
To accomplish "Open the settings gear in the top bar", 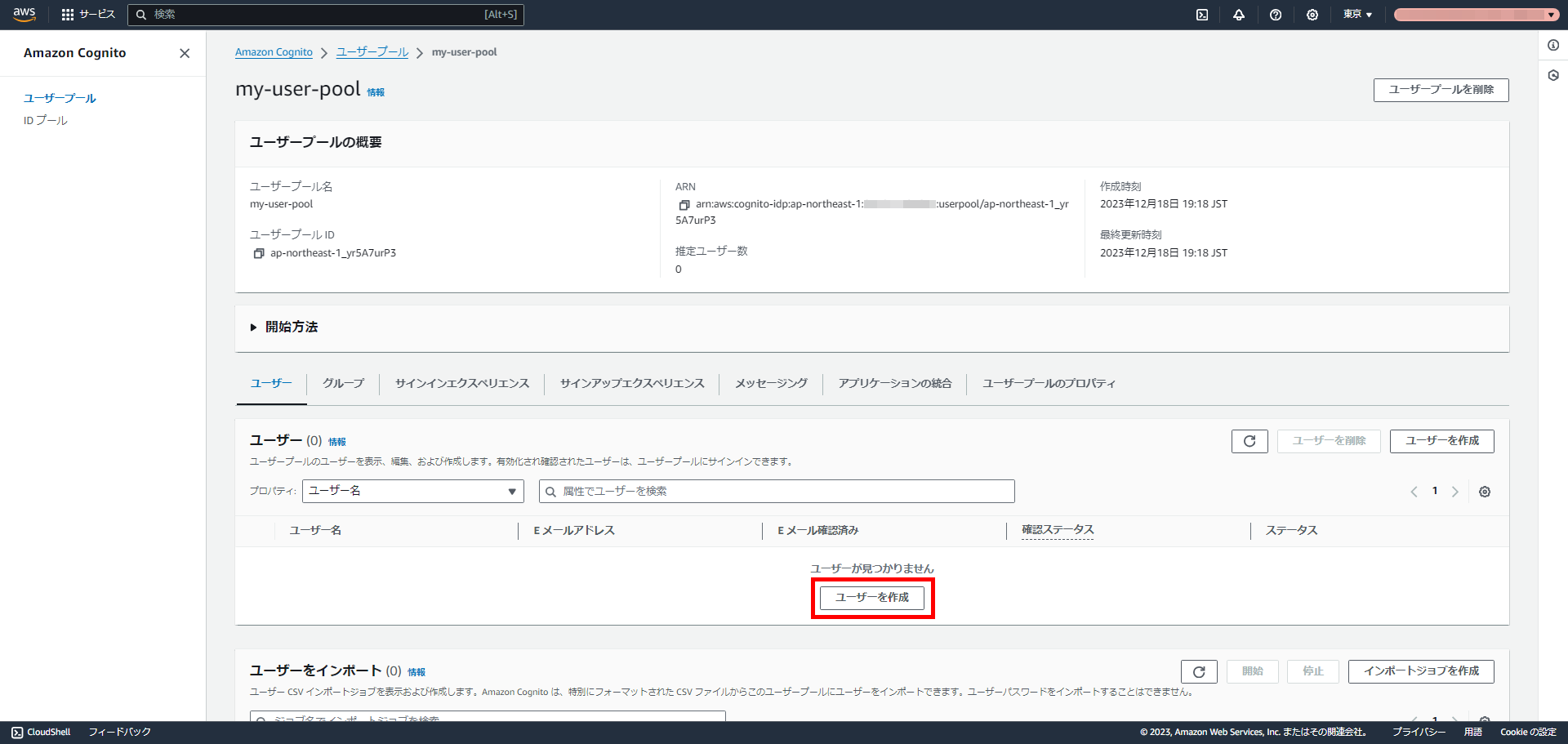I will pyautogui.click(x=1312, y=14).
